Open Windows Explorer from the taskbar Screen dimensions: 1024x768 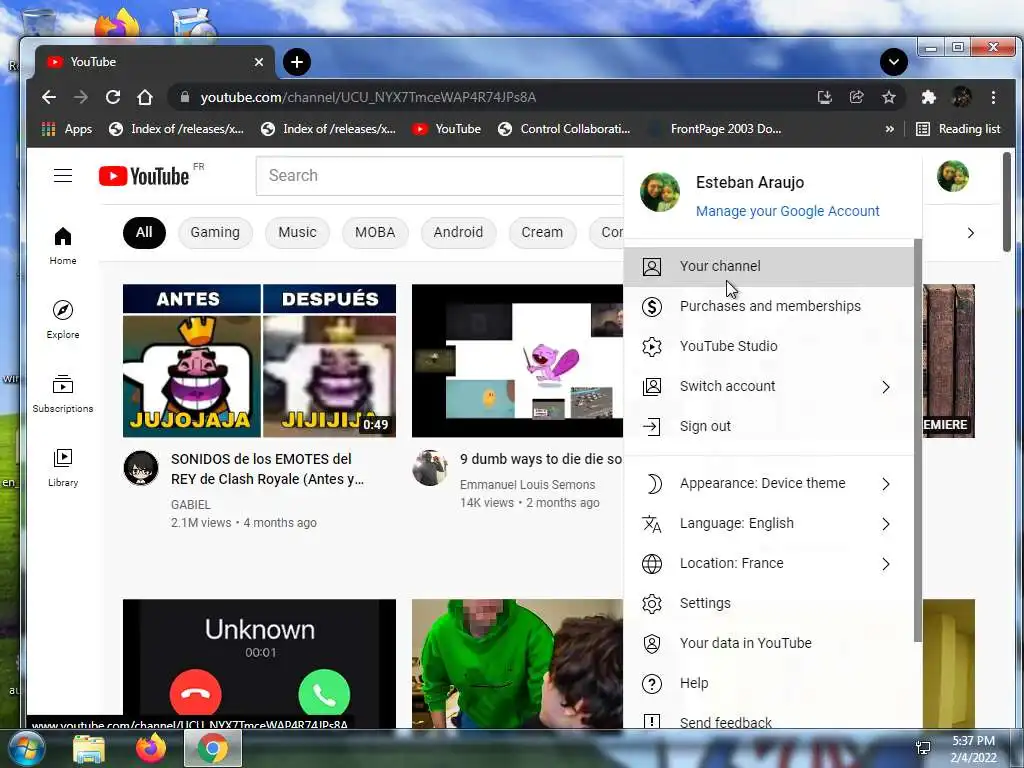[89, 748]
